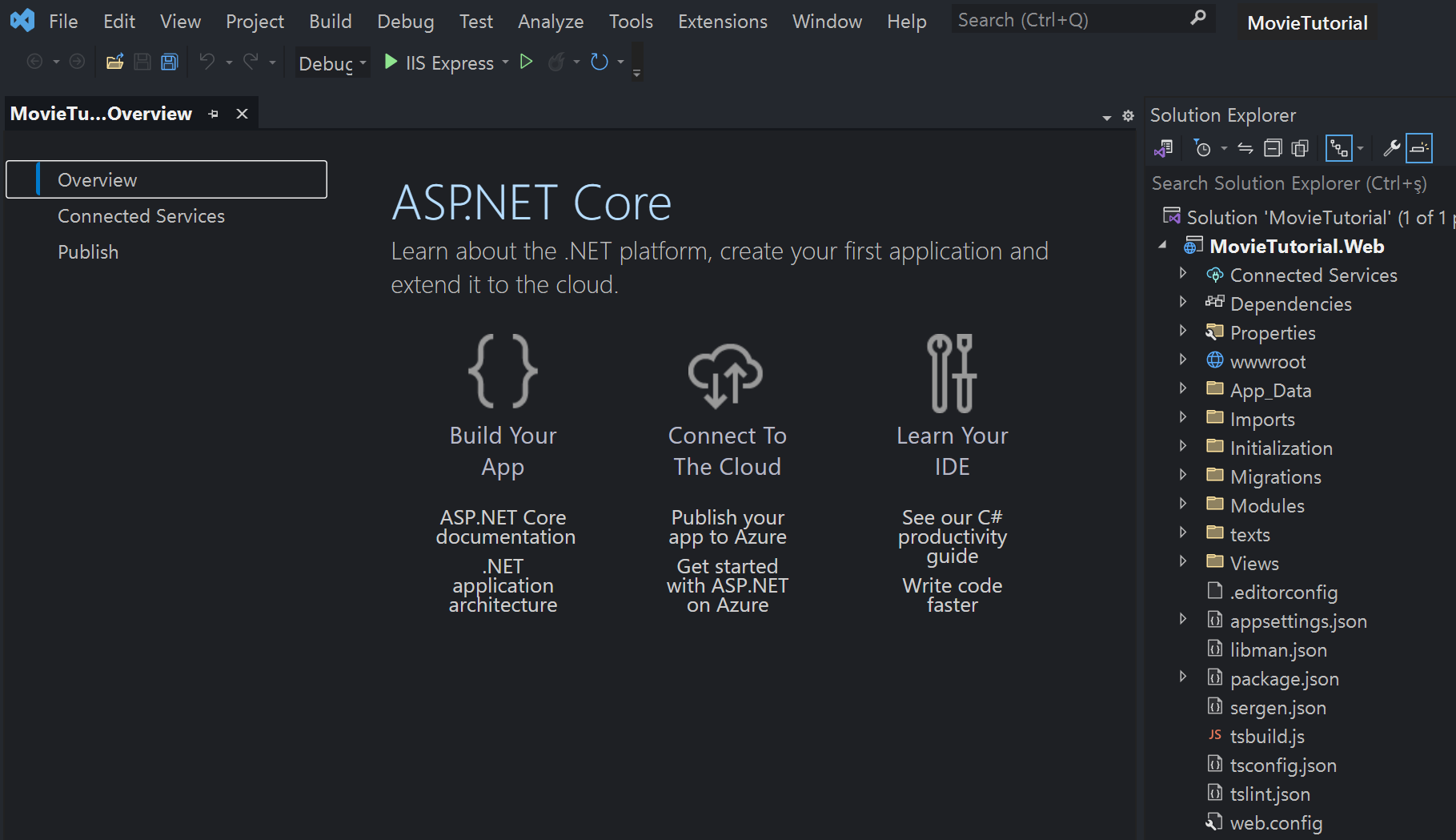Switch to the Publish section
1456x840 pixels.
[88, 251]
